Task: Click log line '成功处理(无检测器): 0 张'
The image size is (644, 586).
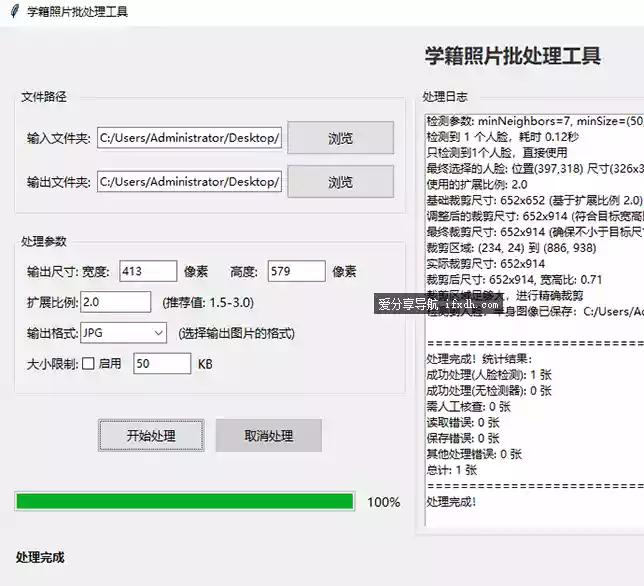Action: tap(489, 391)
